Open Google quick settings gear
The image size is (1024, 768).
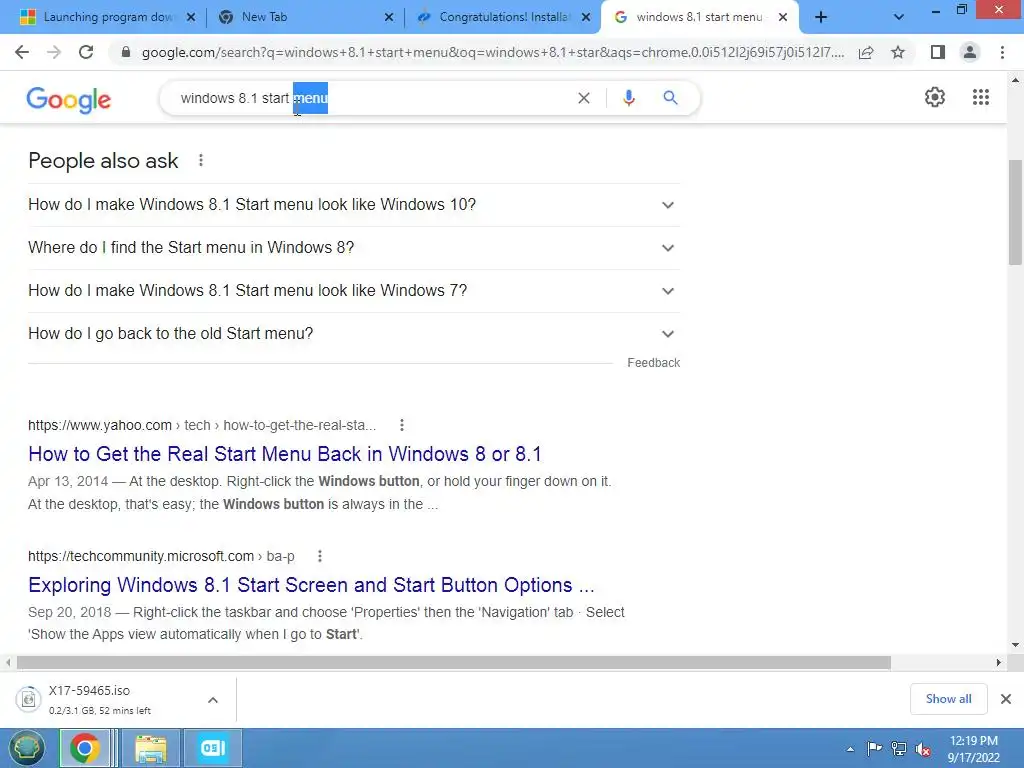(935, 97)
